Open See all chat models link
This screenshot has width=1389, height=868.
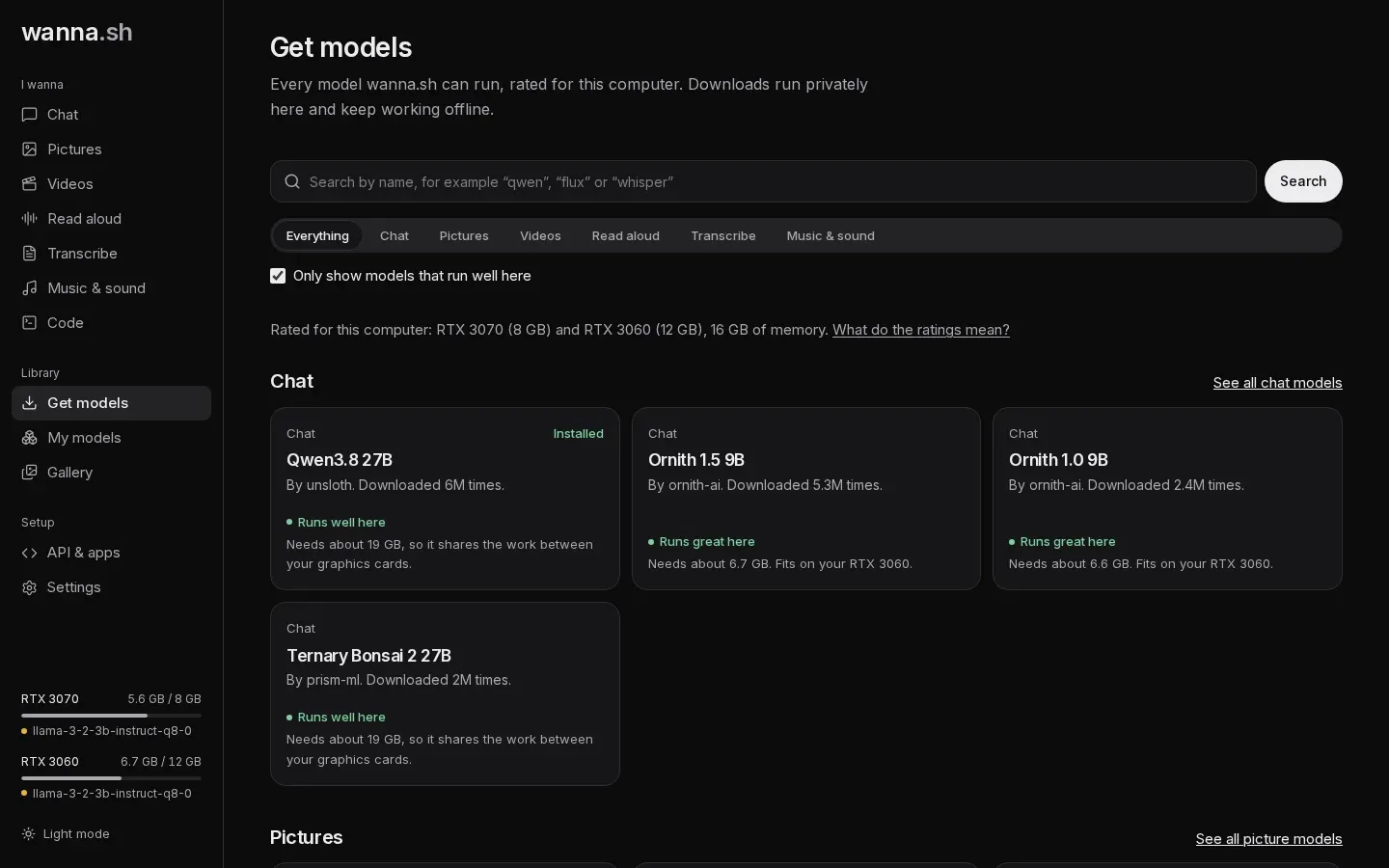pyautogui.click(x=1277, y=383)
